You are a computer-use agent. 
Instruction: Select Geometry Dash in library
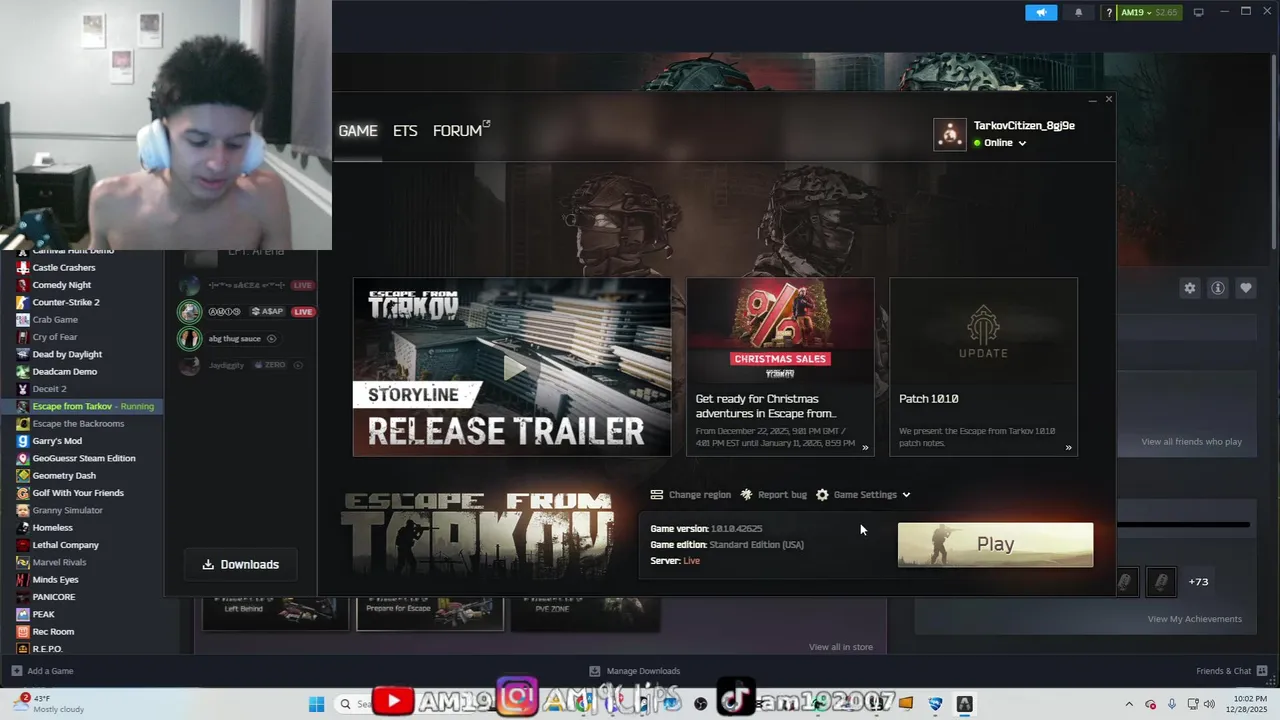tap(64, 475)
